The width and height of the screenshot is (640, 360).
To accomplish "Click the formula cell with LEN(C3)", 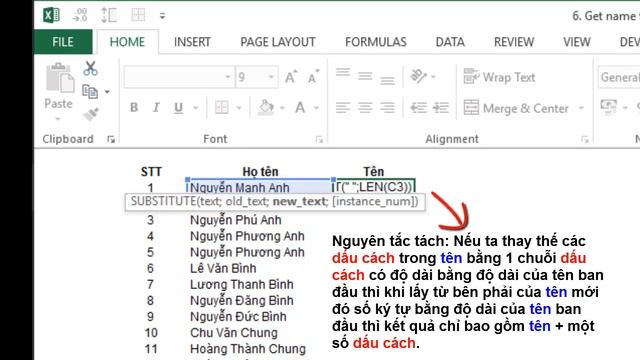I will pyautogui.click(x=375, y=187).
